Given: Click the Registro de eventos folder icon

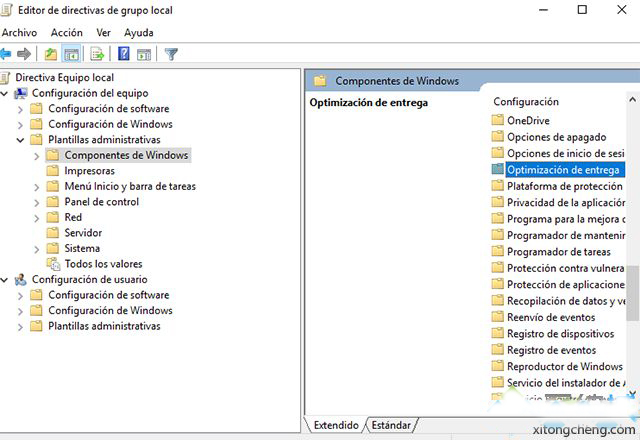Looking at the screenshot, I should (x=497, y=349).
